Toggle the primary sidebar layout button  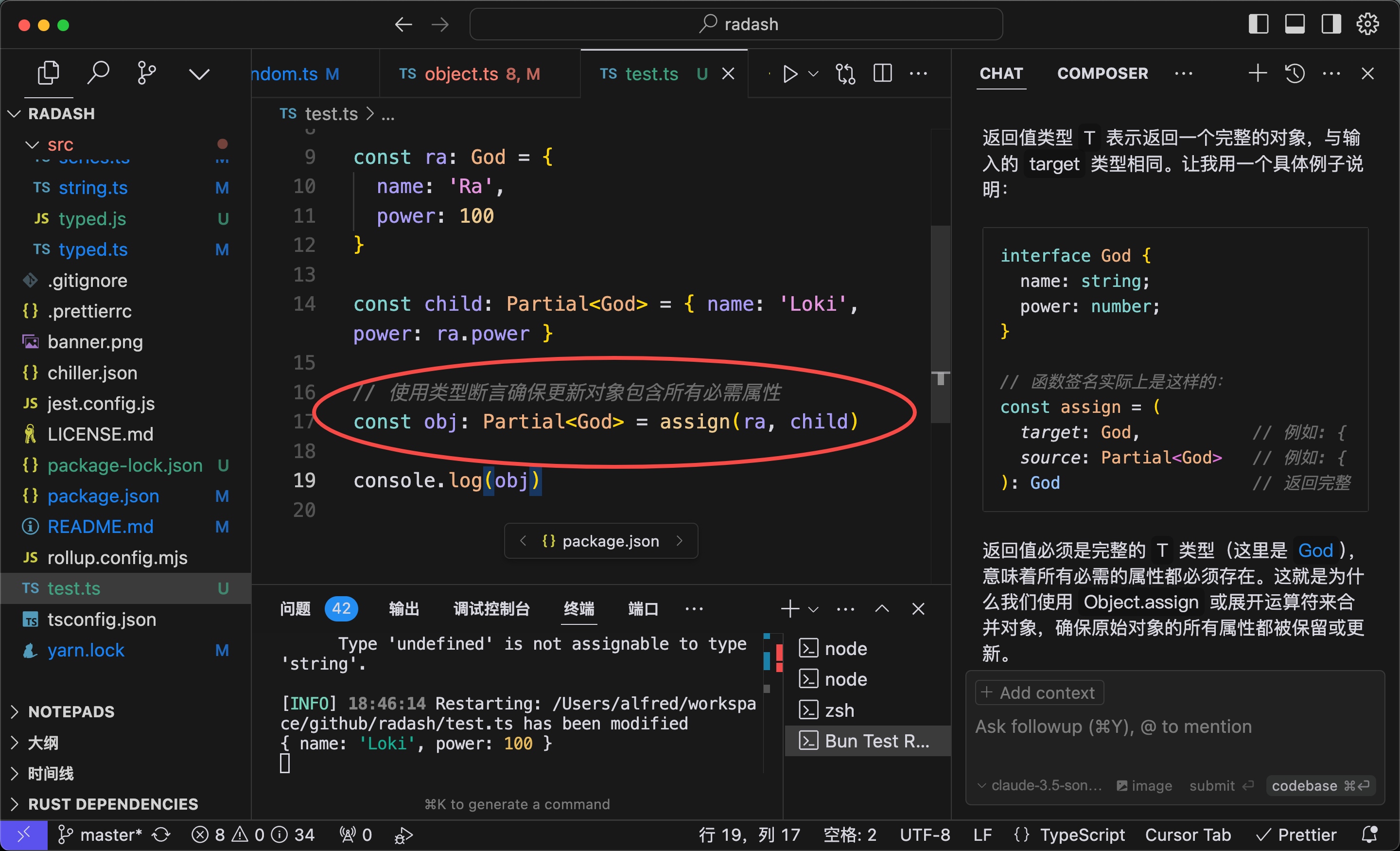[1258, 24]
